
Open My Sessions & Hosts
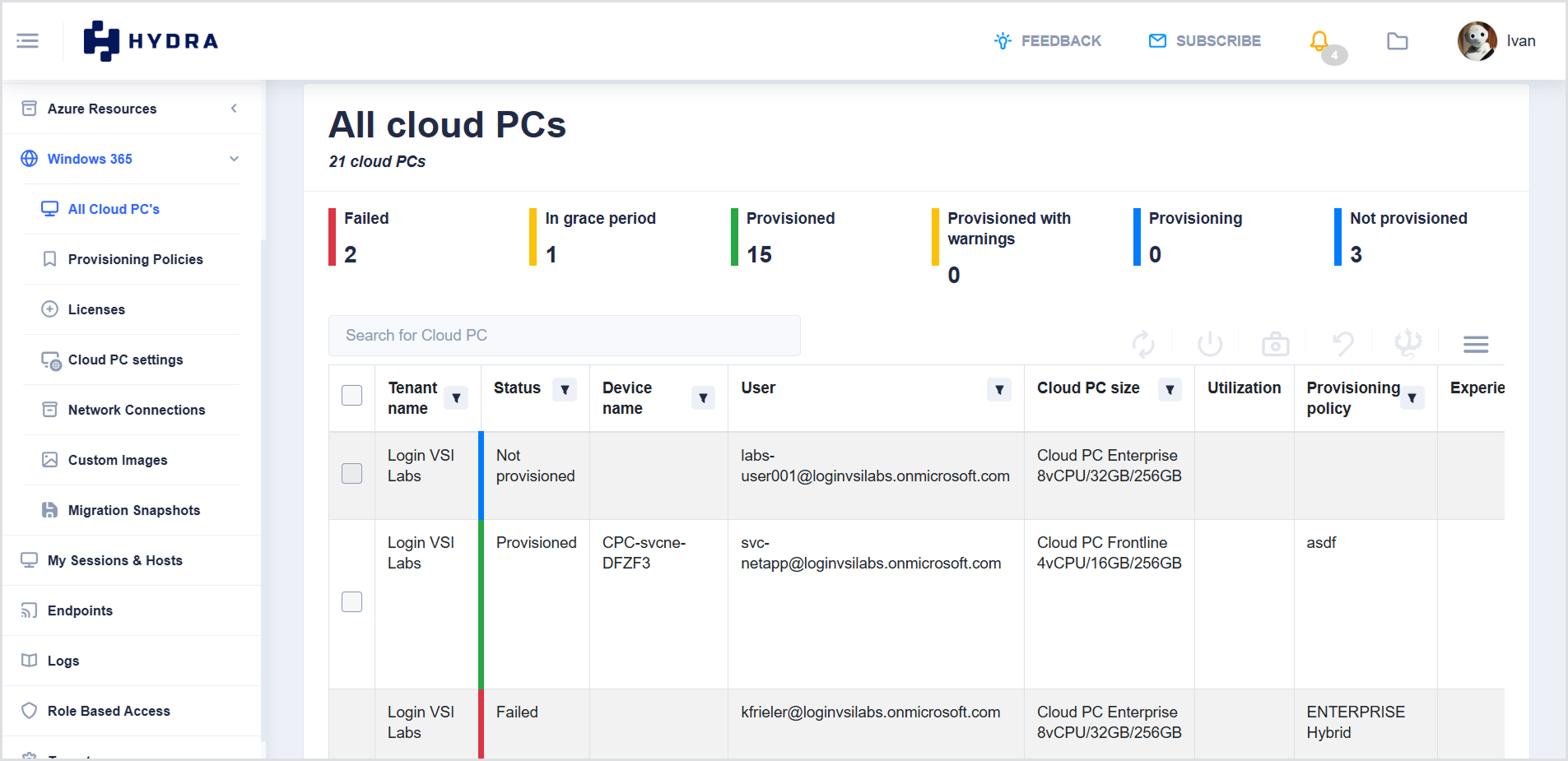115,560
